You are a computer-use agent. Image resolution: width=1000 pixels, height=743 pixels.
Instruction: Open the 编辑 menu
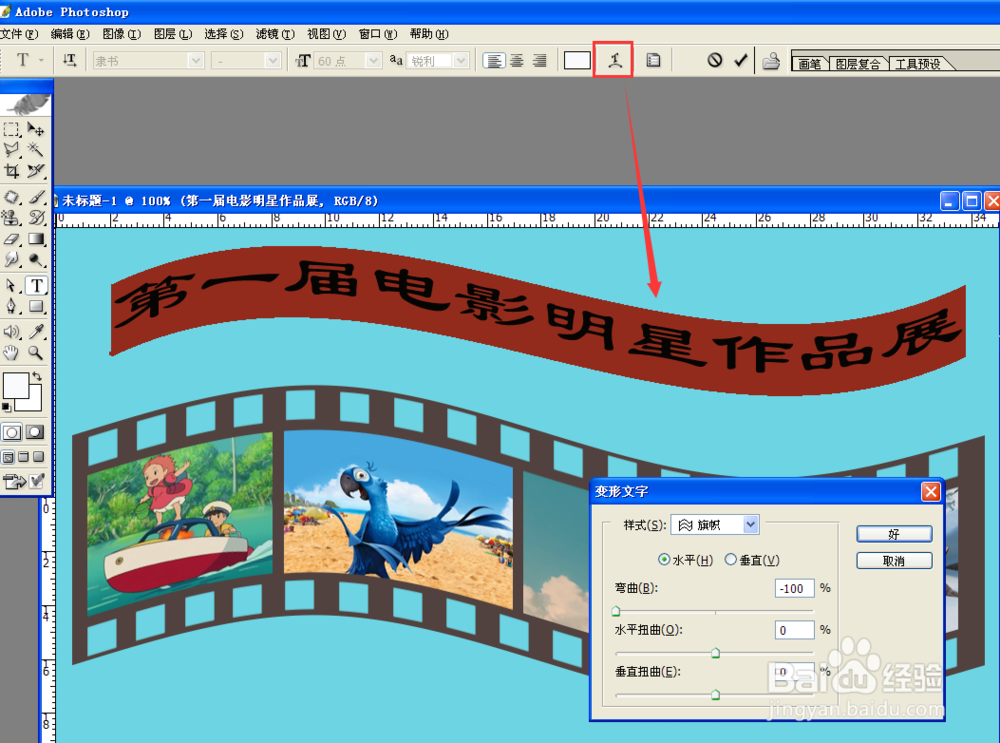click(70, 34)
